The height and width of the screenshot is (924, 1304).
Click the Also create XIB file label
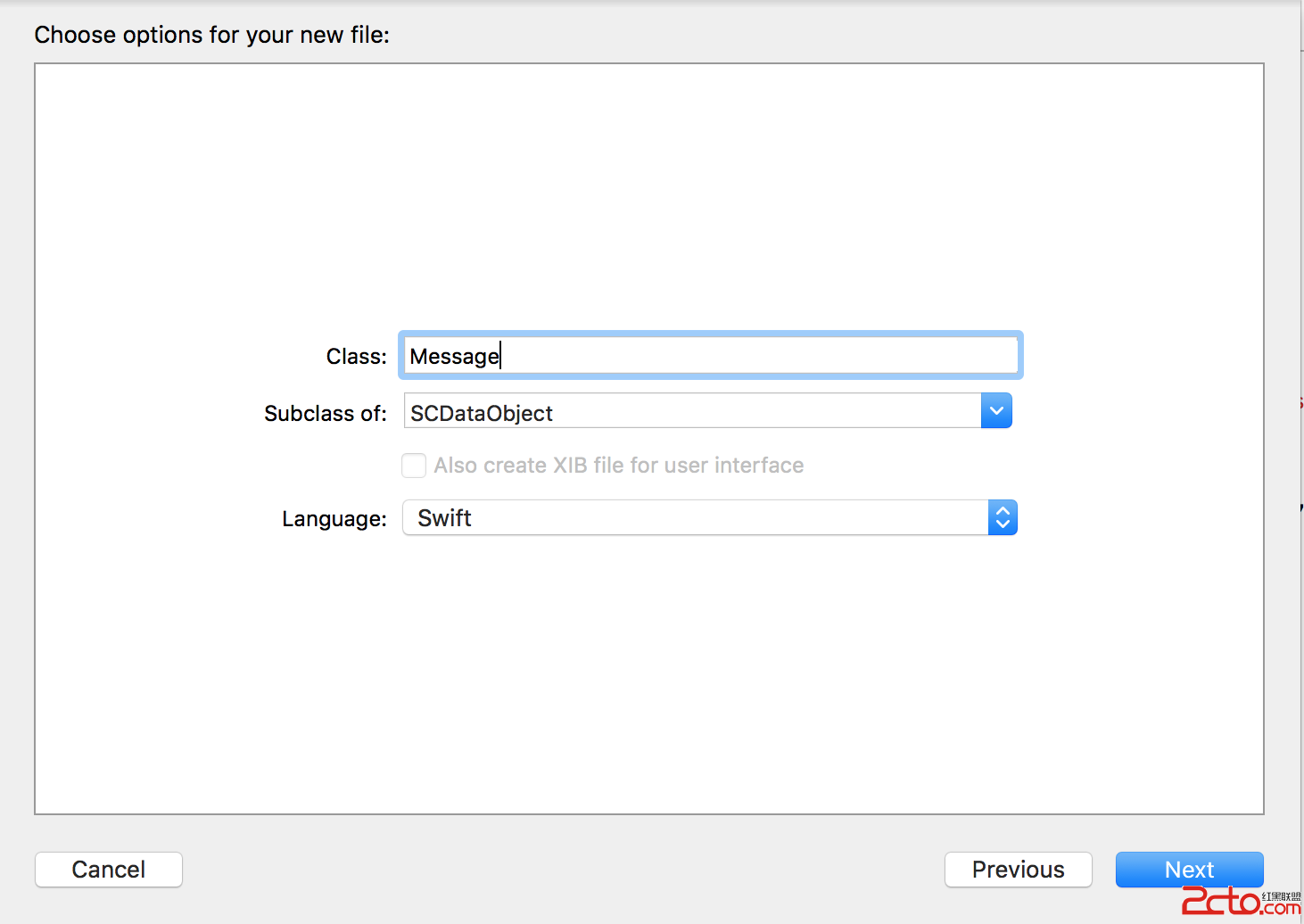click(x=618, y=466)
